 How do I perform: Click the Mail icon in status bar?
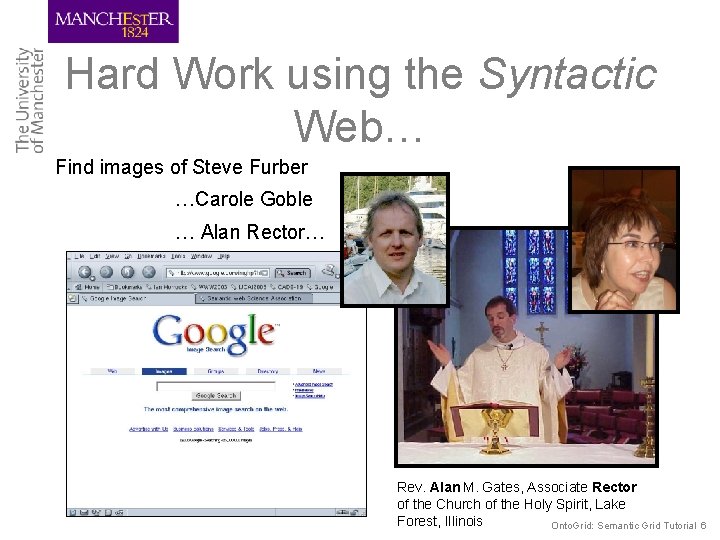pyautogui.click(x=84, y=512)
